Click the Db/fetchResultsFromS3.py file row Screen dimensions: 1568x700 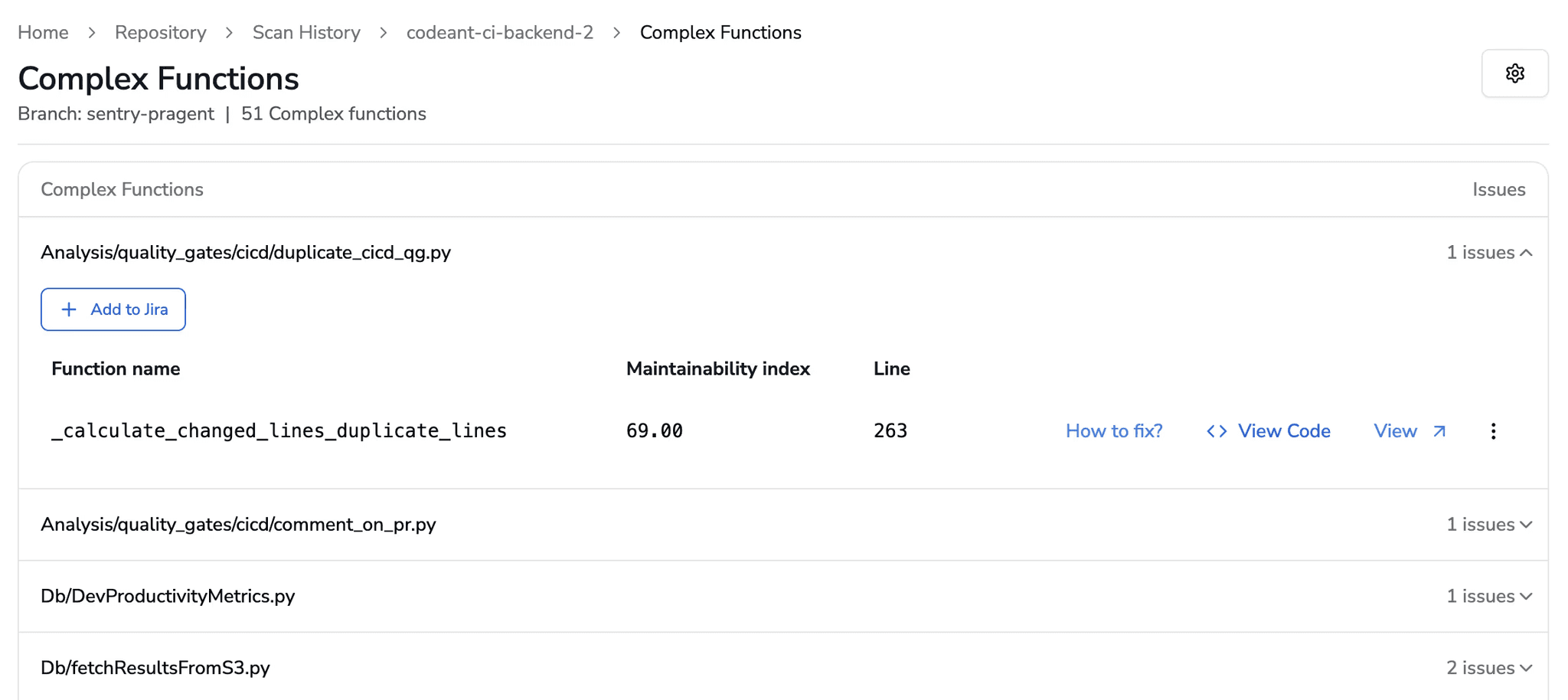783,668
